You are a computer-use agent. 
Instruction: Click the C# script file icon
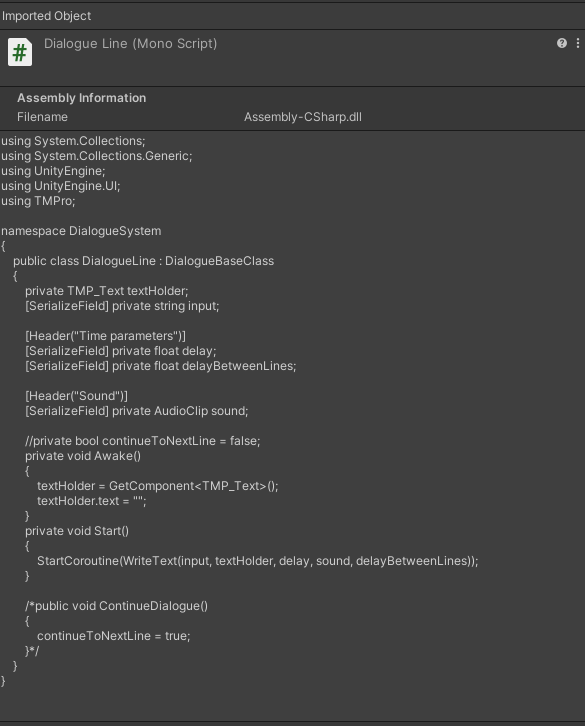pos(20,52)
